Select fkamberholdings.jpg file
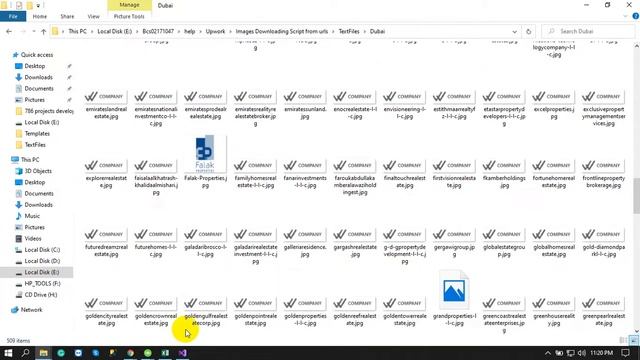Screen dimensions: 640x360 [x=504, y=174]
